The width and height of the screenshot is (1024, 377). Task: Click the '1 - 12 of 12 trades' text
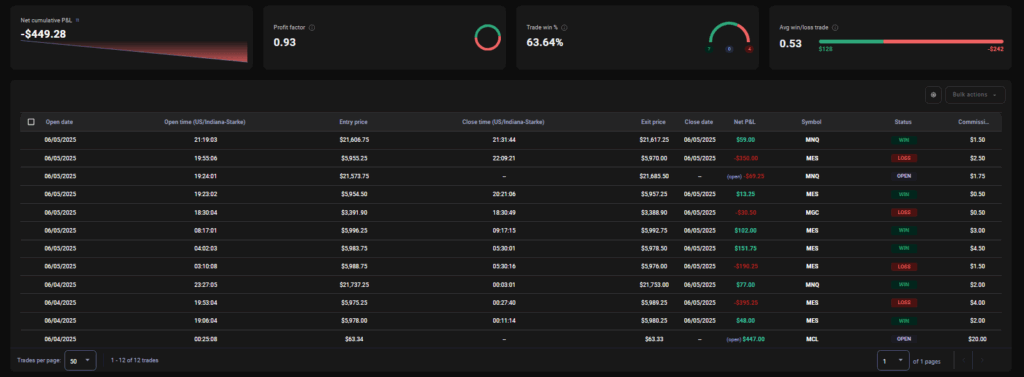coord(135,361)
